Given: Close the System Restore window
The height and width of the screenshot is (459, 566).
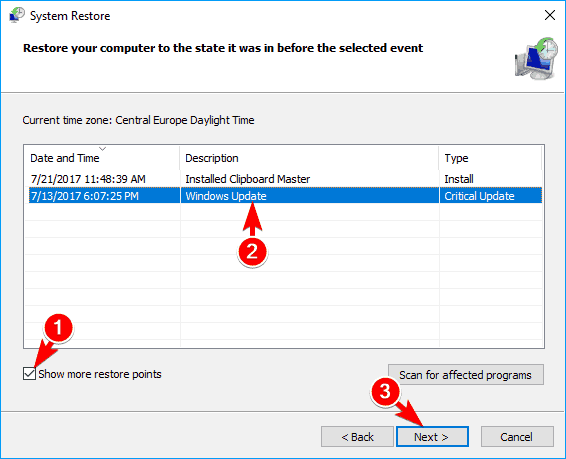Looking at the screenshot, I should (550, 15).
